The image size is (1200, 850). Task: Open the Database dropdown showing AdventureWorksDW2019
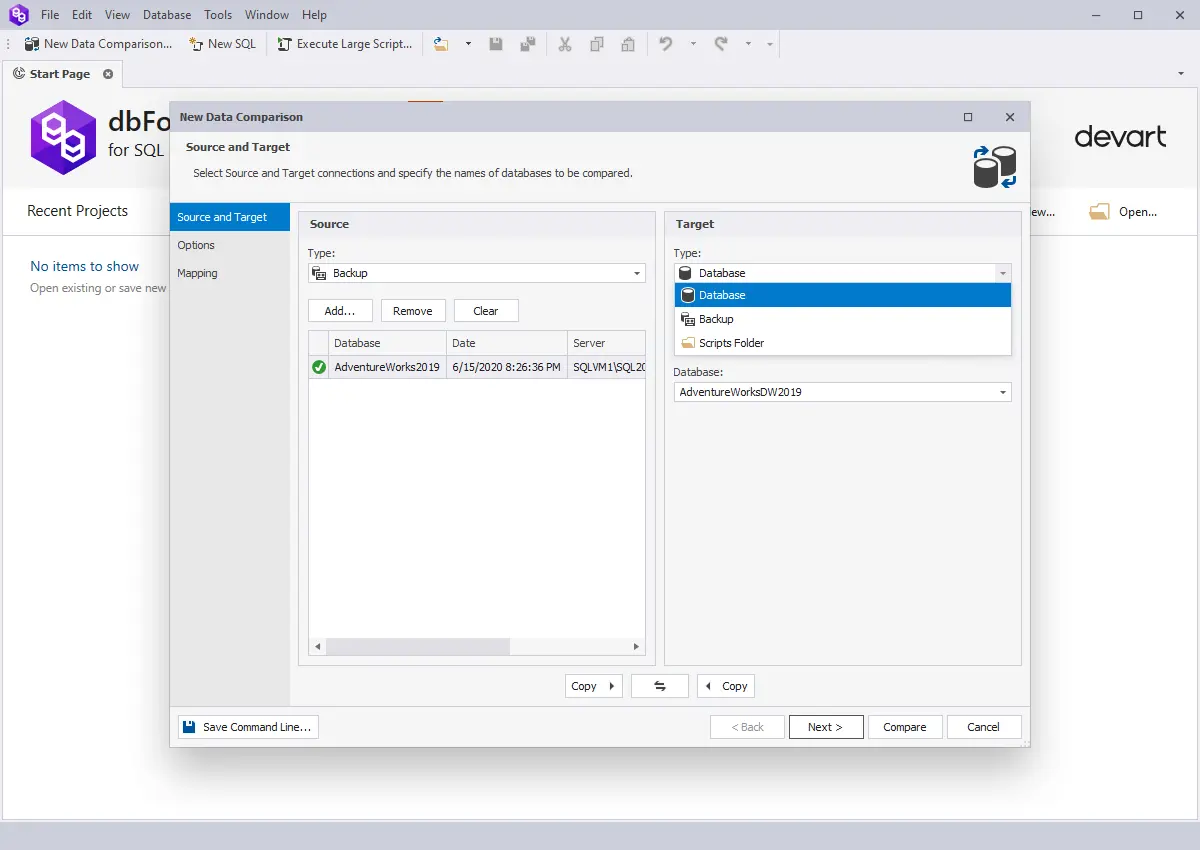1002,392
